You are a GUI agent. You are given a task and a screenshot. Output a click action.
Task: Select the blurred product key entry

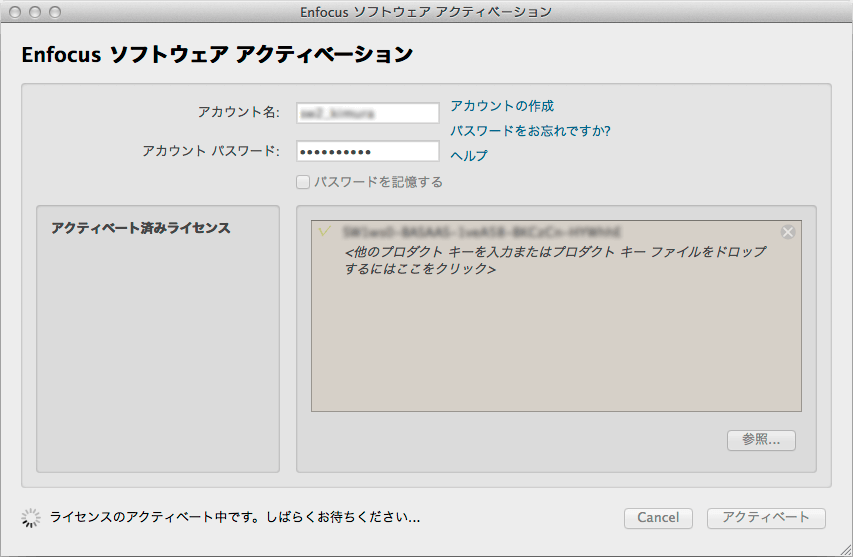click(x=481, y=232)
